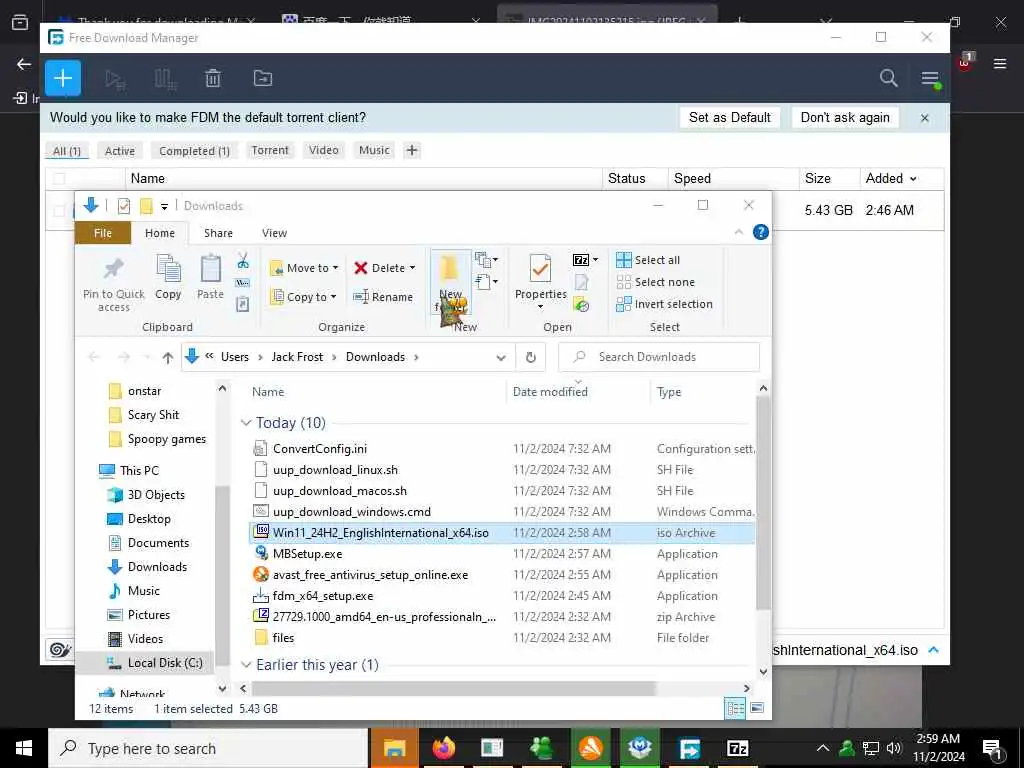1024x768 pixels.
Task: Switch to the View ribbon tab
Action: tap(274, 233)
